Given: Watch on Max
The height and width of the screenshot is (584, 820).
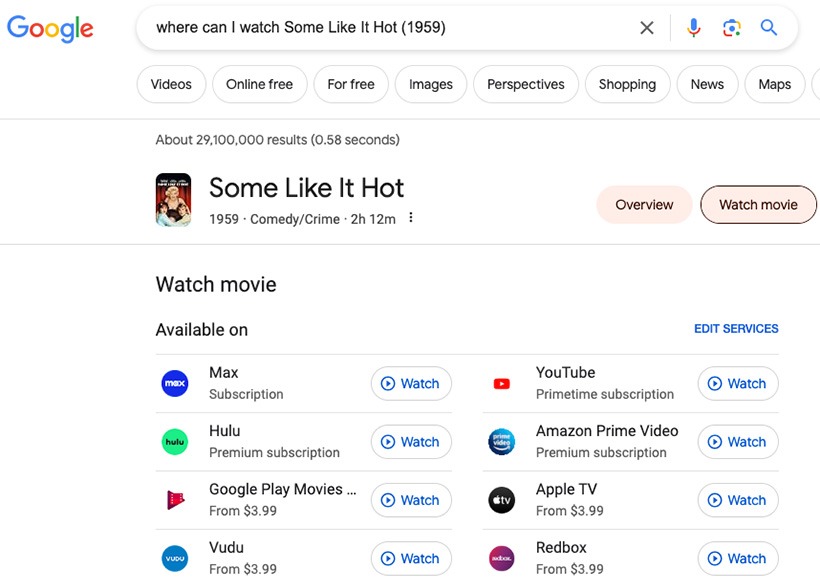Looking at the screenshot, I should 411,384.
